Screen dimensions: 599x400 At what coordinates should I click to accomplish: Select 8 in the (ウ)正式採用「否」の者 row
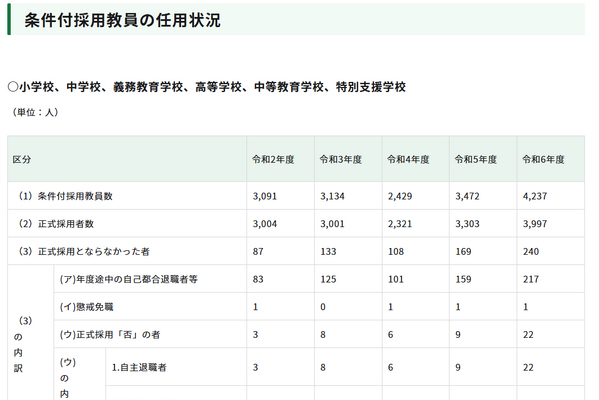click(323, 335)
